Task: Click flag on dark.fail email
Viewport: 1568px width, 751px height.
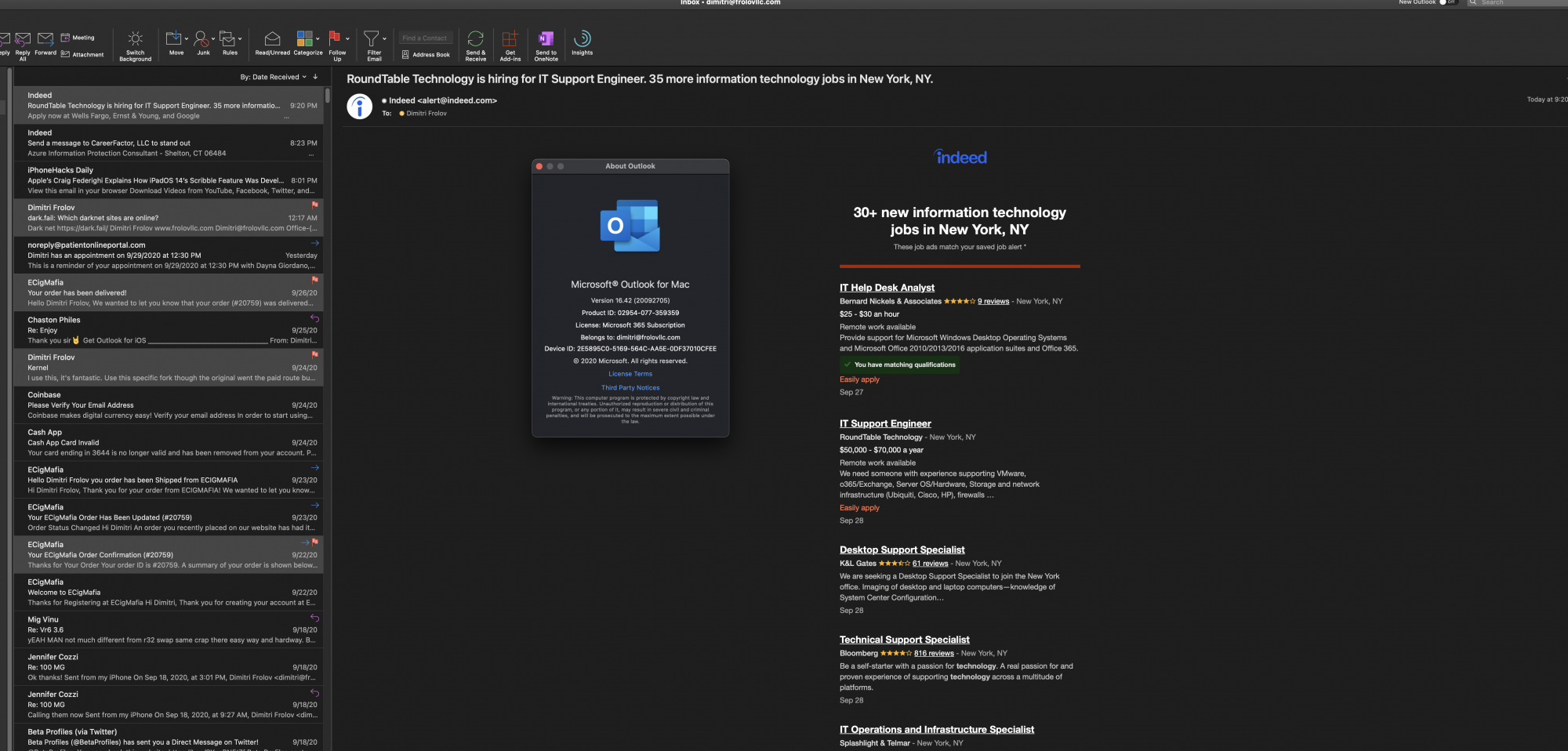Action: pos(314,205)
